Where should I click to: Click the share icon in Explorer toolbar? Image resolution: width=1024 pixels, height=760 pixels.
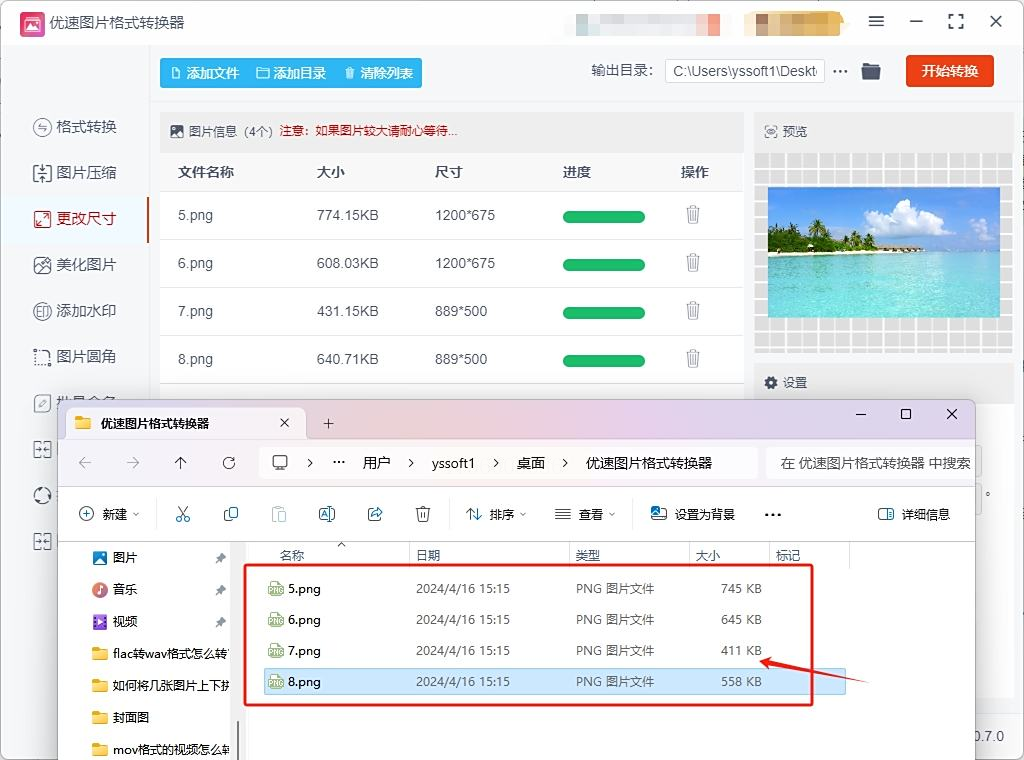click(x=375, y=514)
